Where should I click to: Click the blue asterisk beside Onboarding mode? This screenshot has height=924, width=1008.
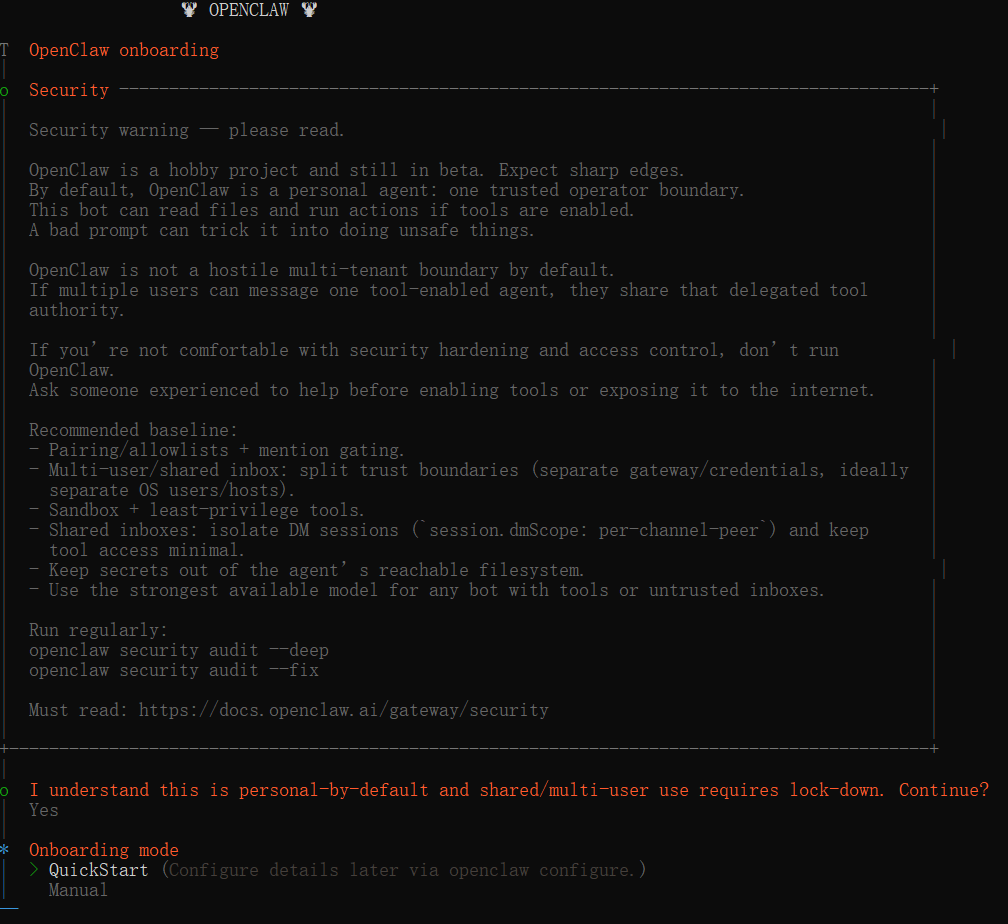(x=4, y=849)
